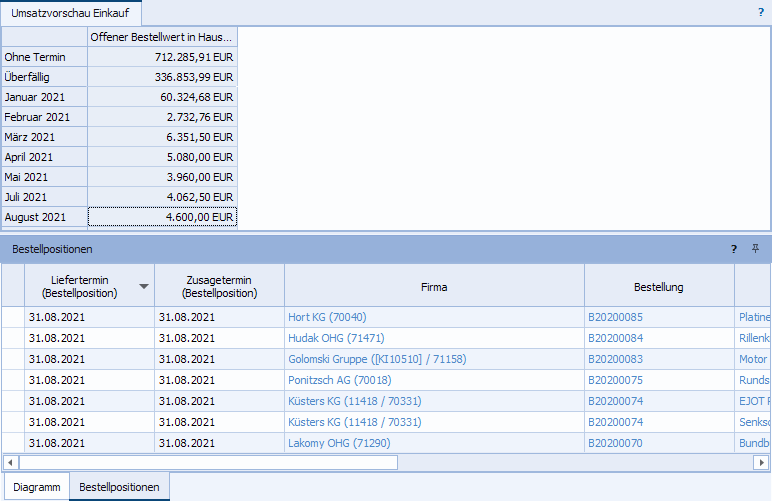772x501 pixels.
Task: Pin the Bestellpositionen panel
Action: pyautogui.click(x=756, y=249)
